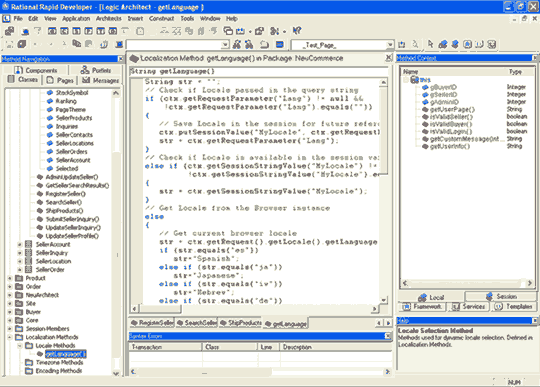Switch to the Components tab
The image size is (540, 387).
[36, 70]
